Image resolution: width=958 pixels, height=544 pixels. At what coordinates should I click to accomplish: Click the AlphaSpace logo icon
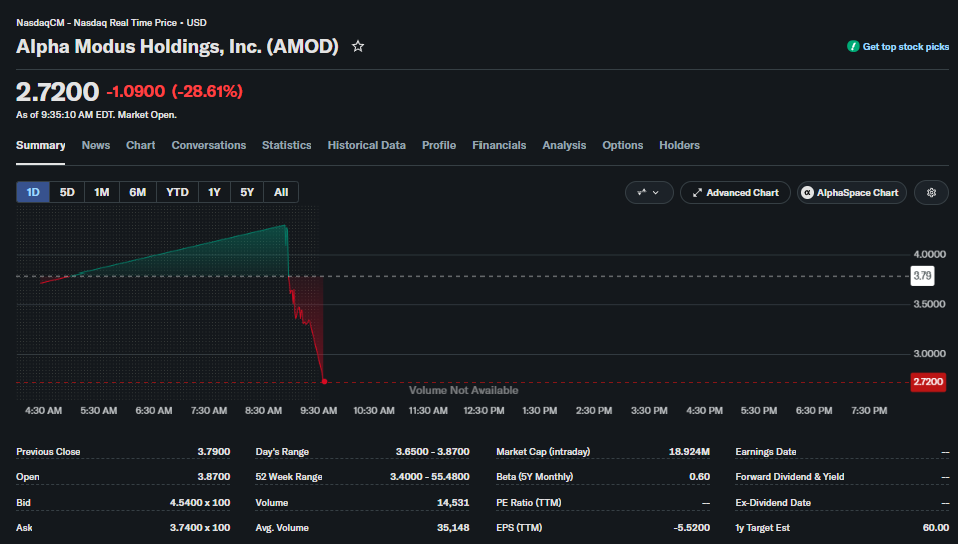[x=807, y=193]
